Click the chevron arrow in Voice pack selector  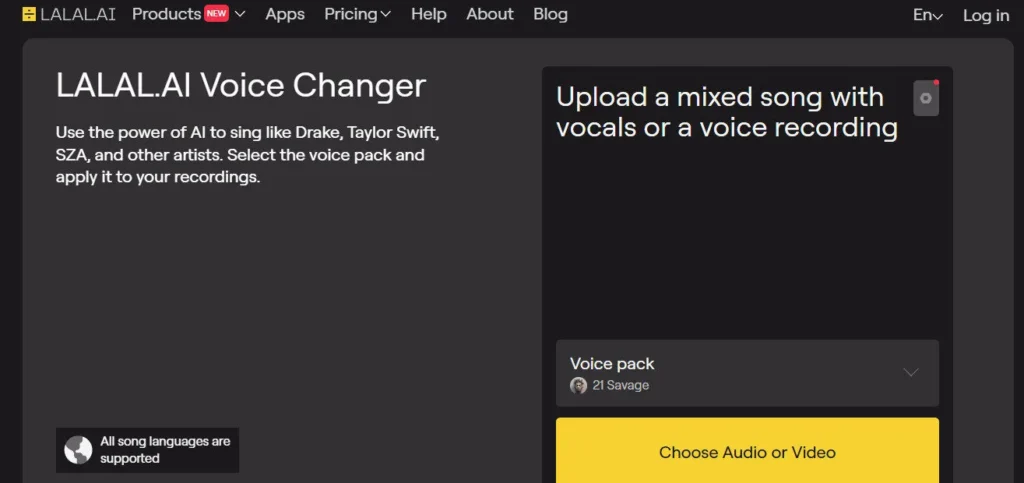[x=910, y=372]
